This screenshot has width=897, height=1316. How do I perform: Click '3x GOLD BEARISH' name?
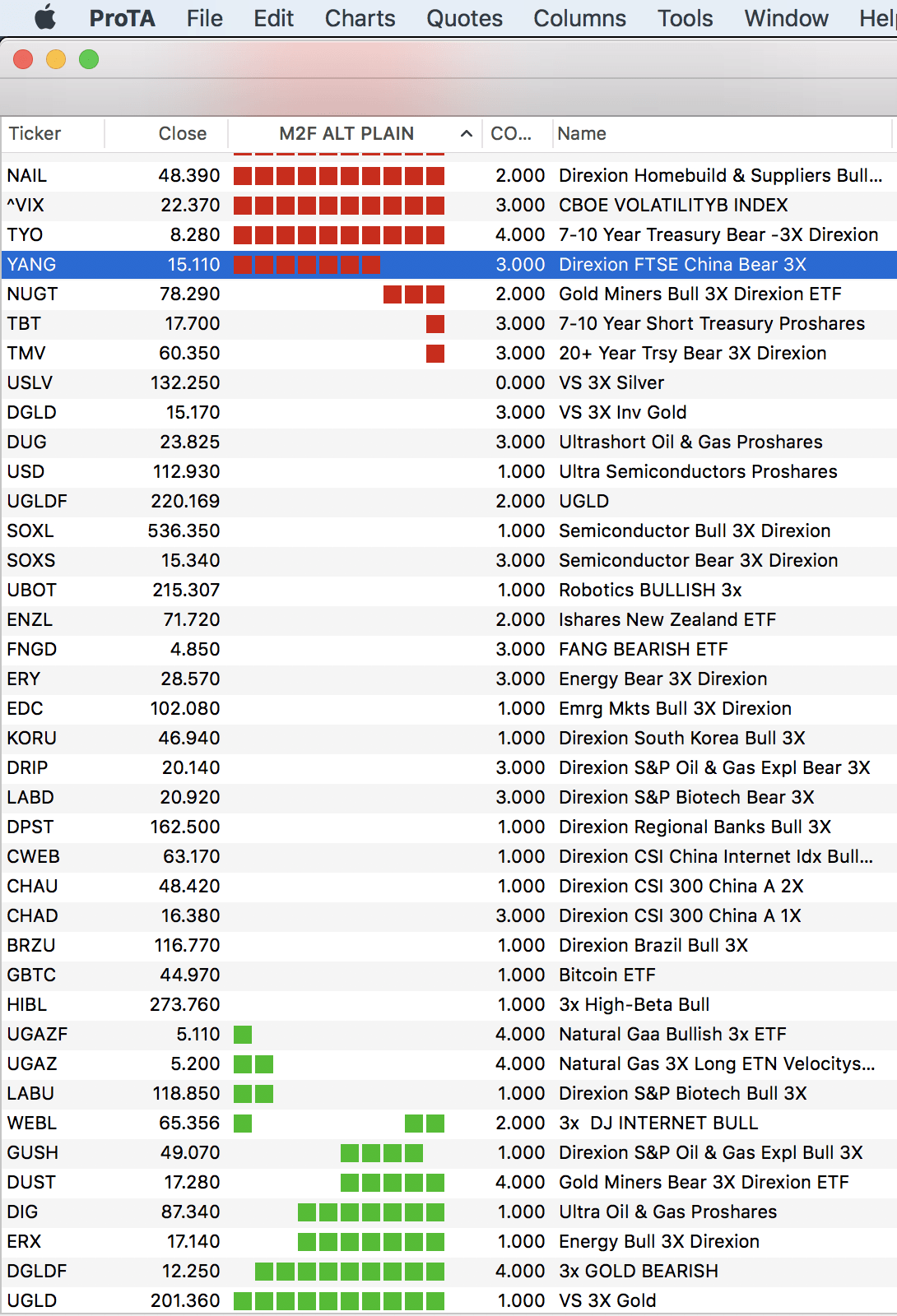point(639,1271)
